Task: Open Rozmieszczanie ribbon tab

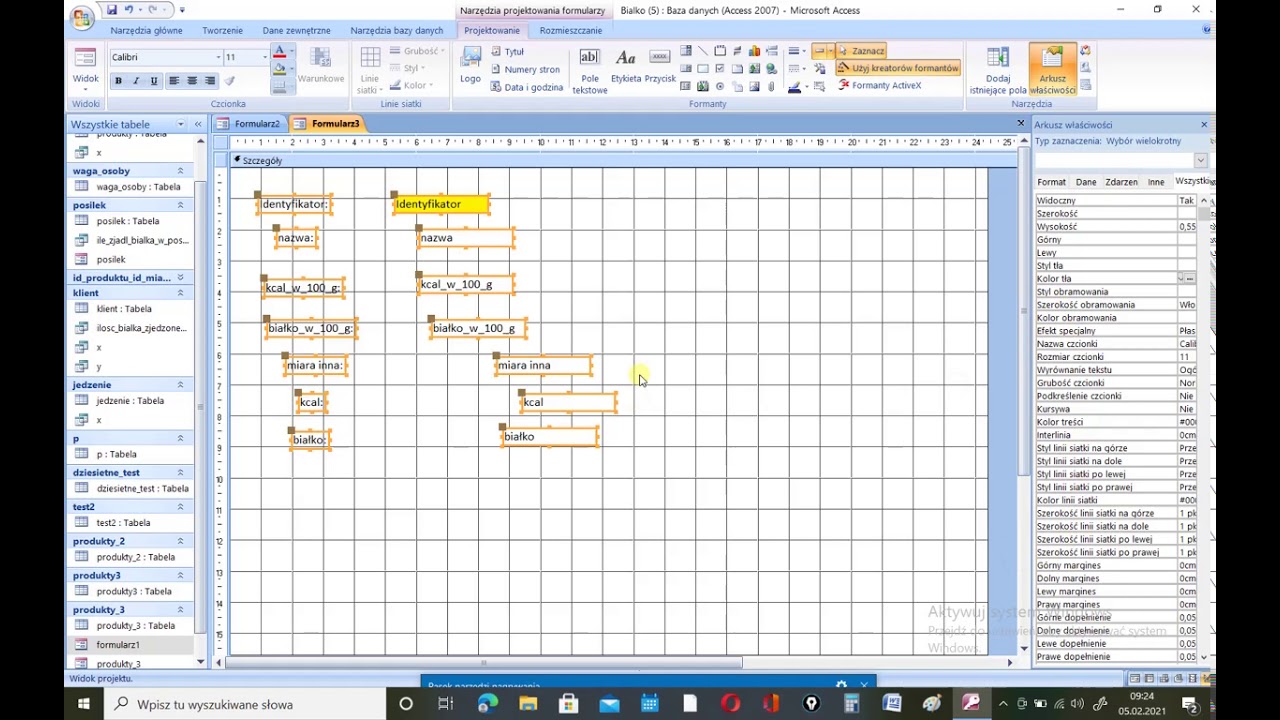Action: tap(570, 30)
